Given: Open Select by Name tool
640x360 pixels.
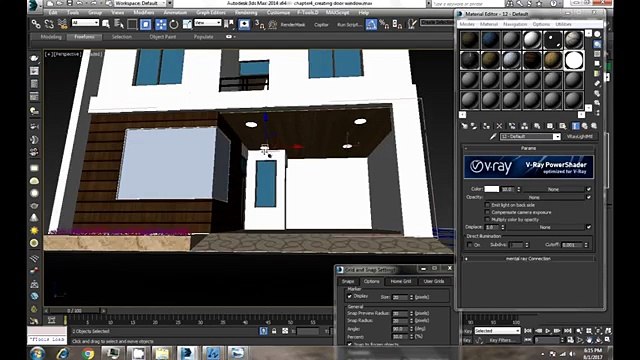Looking at the screenshot, I should pos(119,24).
